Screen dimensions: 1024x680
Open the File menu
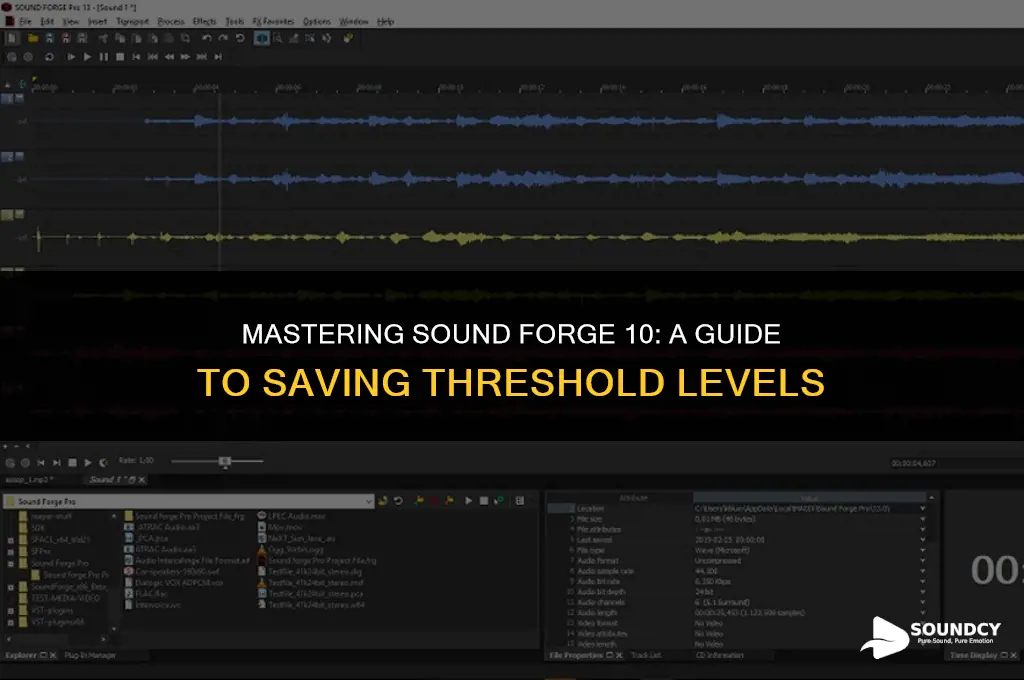pyautogui.click(x=25, y=22)
